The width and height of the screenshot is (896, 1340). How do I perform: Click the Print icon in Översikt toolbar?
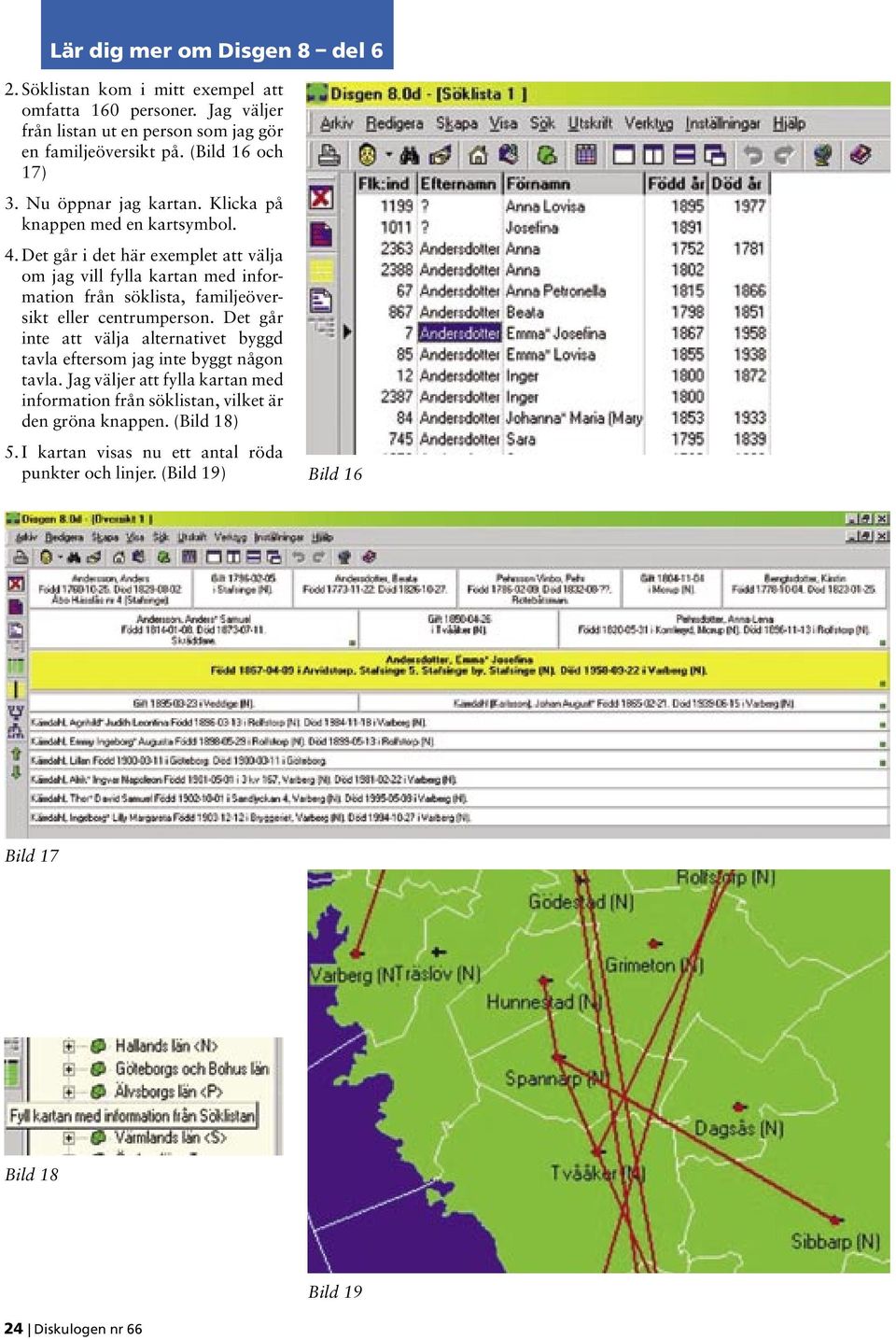(19, 557)
